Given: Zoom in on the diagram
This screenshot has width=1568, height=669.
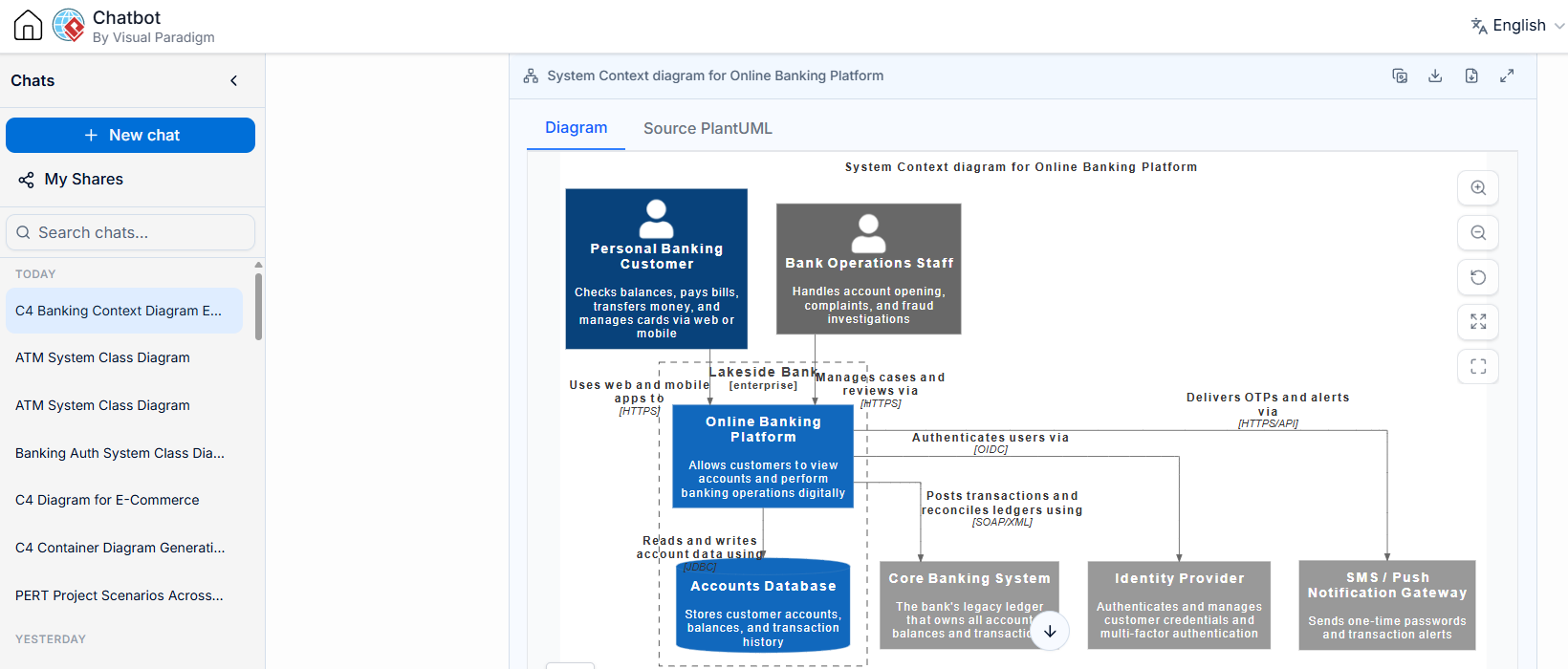Looking at the screenshot, I should click(1478, 188).
